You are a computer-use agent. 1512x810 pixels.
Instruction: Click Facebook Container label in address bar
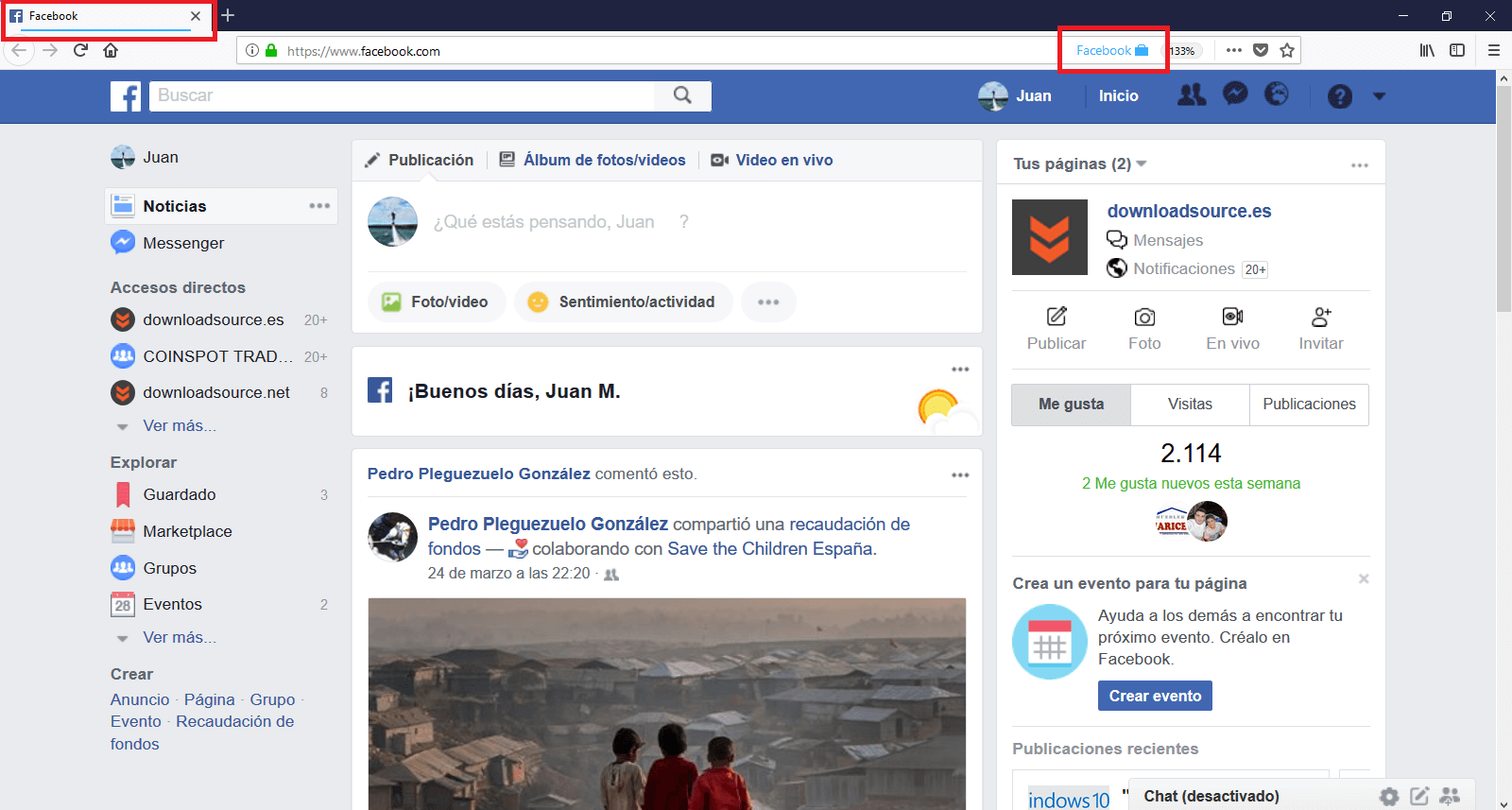click(1112, 50)
